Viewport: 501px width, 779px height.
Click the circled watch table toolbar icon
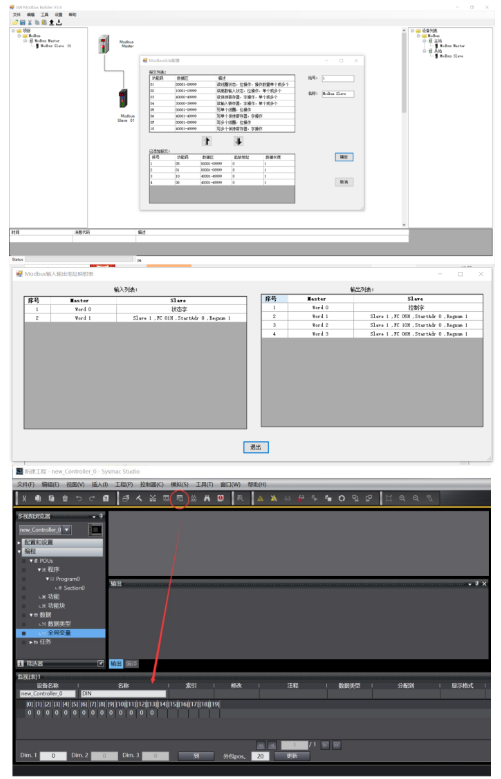point(179,498)
